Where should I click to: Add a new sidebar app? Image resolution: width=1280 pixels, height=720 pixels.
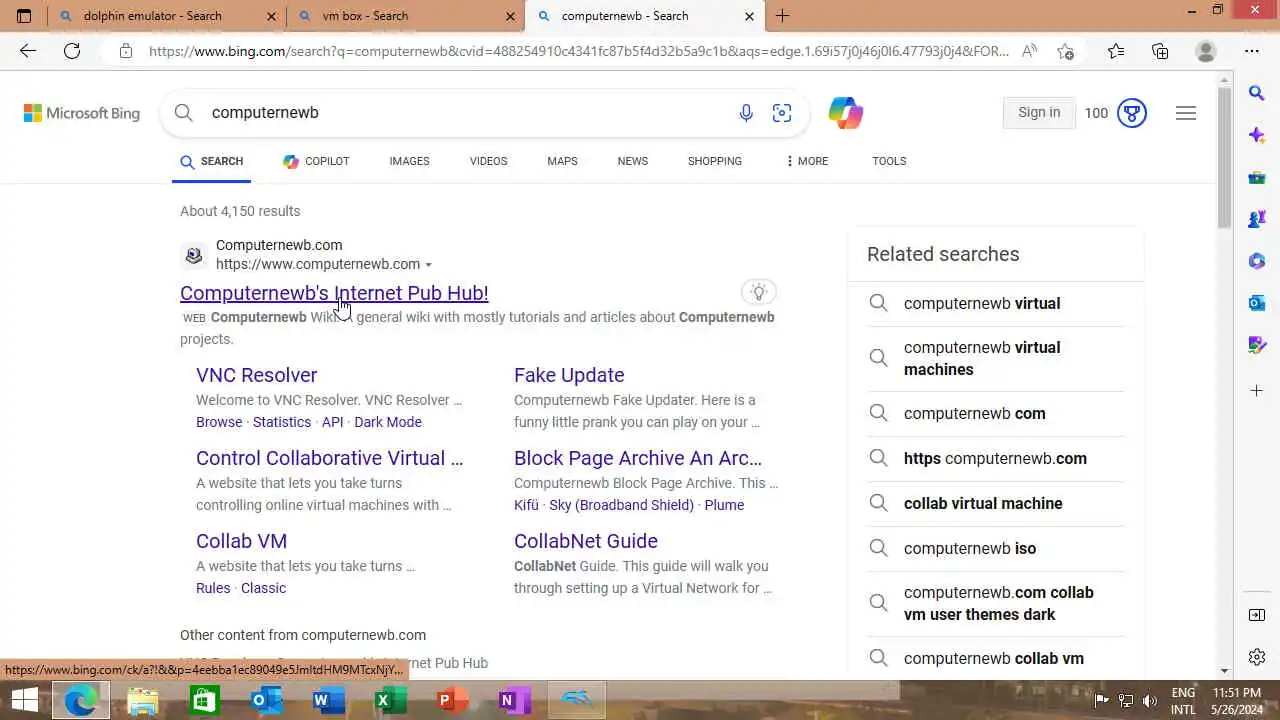[1257, 390]
